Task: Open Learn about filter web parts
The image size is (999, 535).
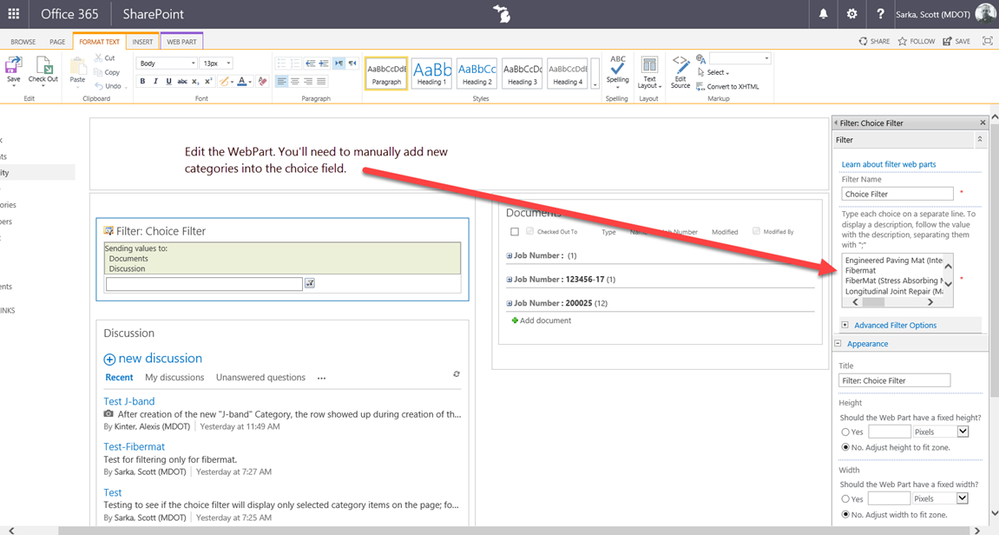Action: coord(889,164)
